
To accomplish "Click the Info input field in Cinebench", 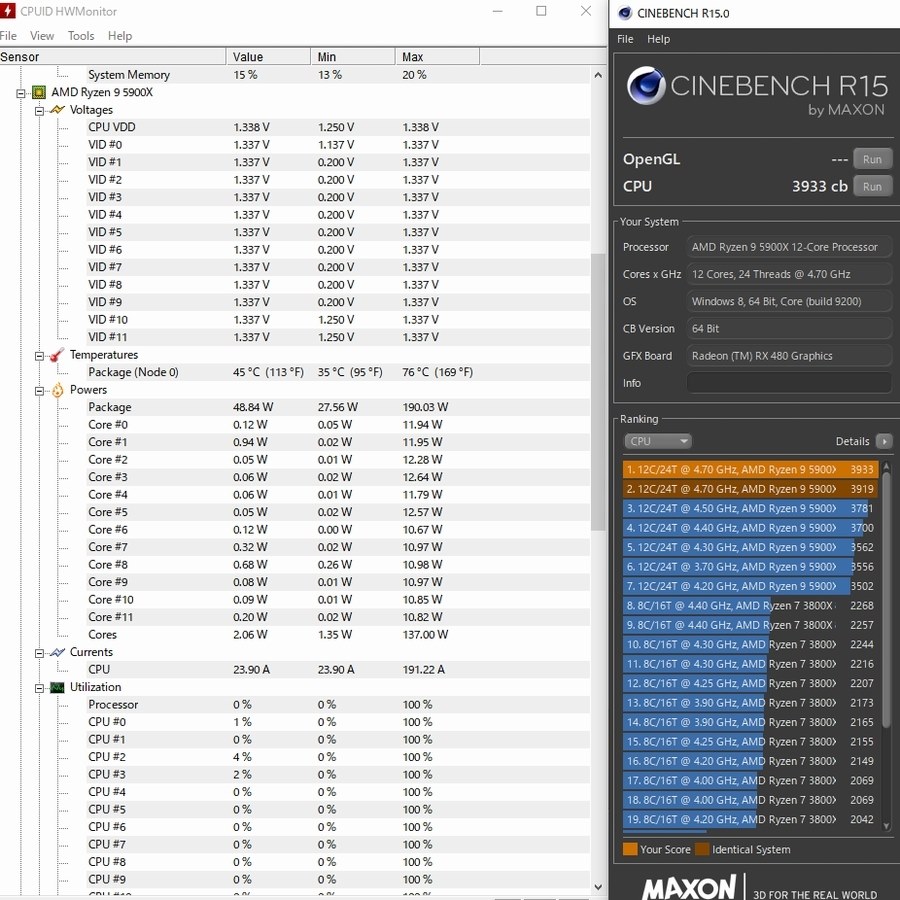I will (789, 383).
